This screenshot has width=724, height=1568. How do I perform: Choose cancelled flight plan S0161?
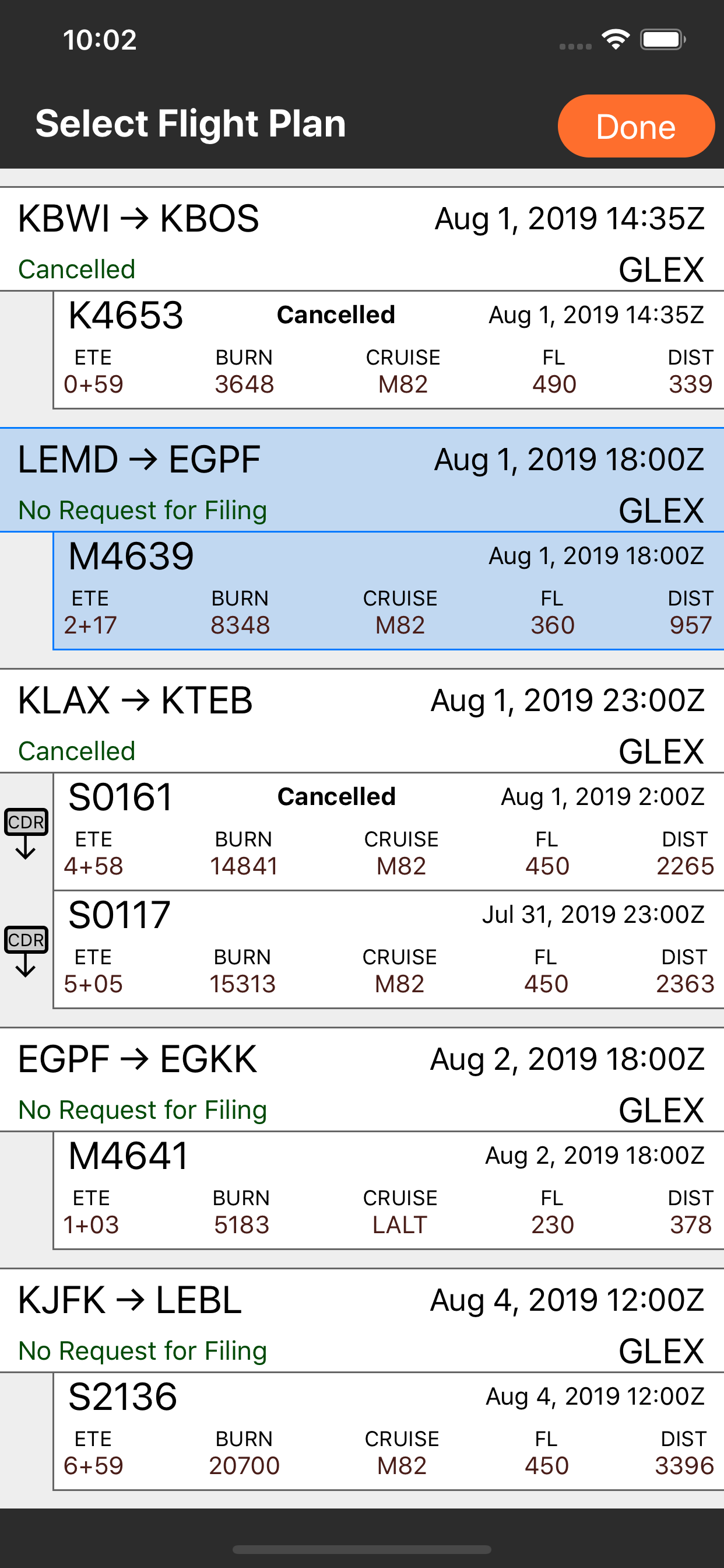[x=388, y=832]
